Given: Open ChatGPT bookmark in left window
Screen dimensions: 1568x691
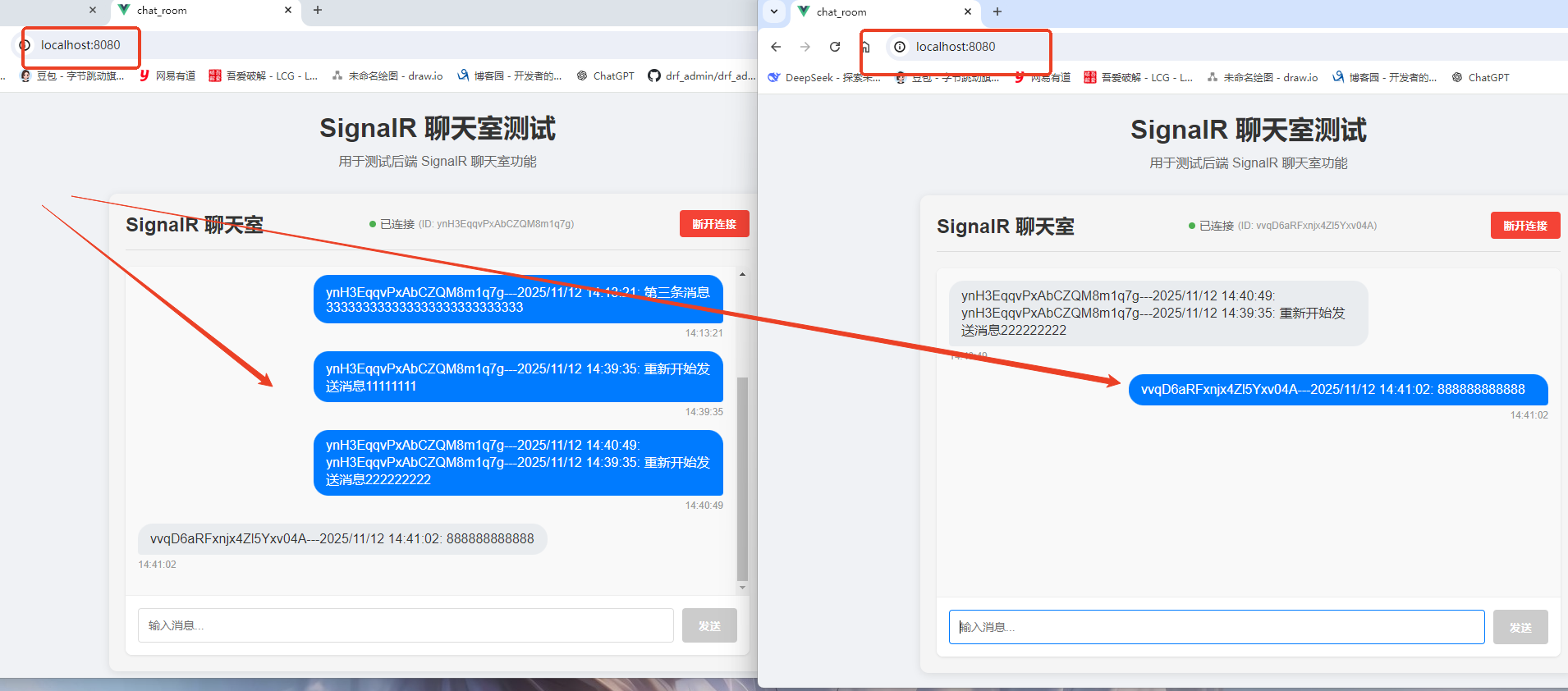Looking at the screenshot, I should [606, 76].
